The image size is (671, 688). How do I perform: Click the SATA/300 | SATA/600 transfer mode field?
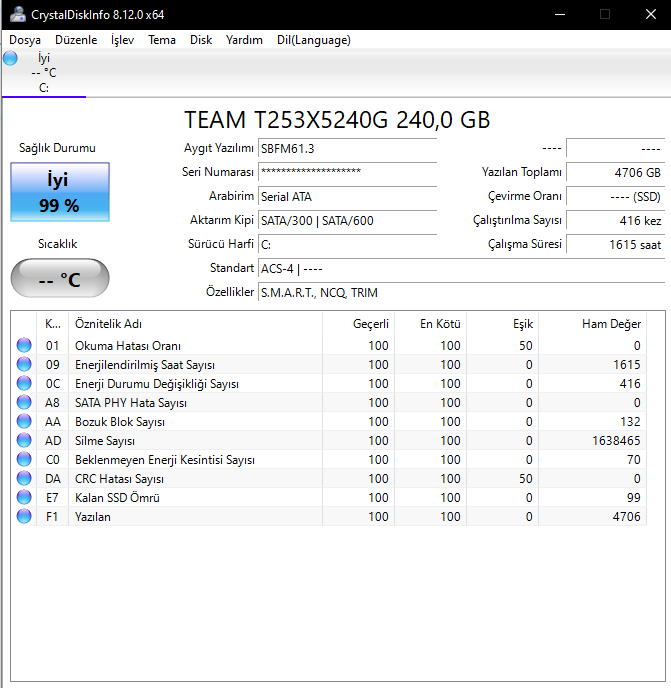pos(348,220)
